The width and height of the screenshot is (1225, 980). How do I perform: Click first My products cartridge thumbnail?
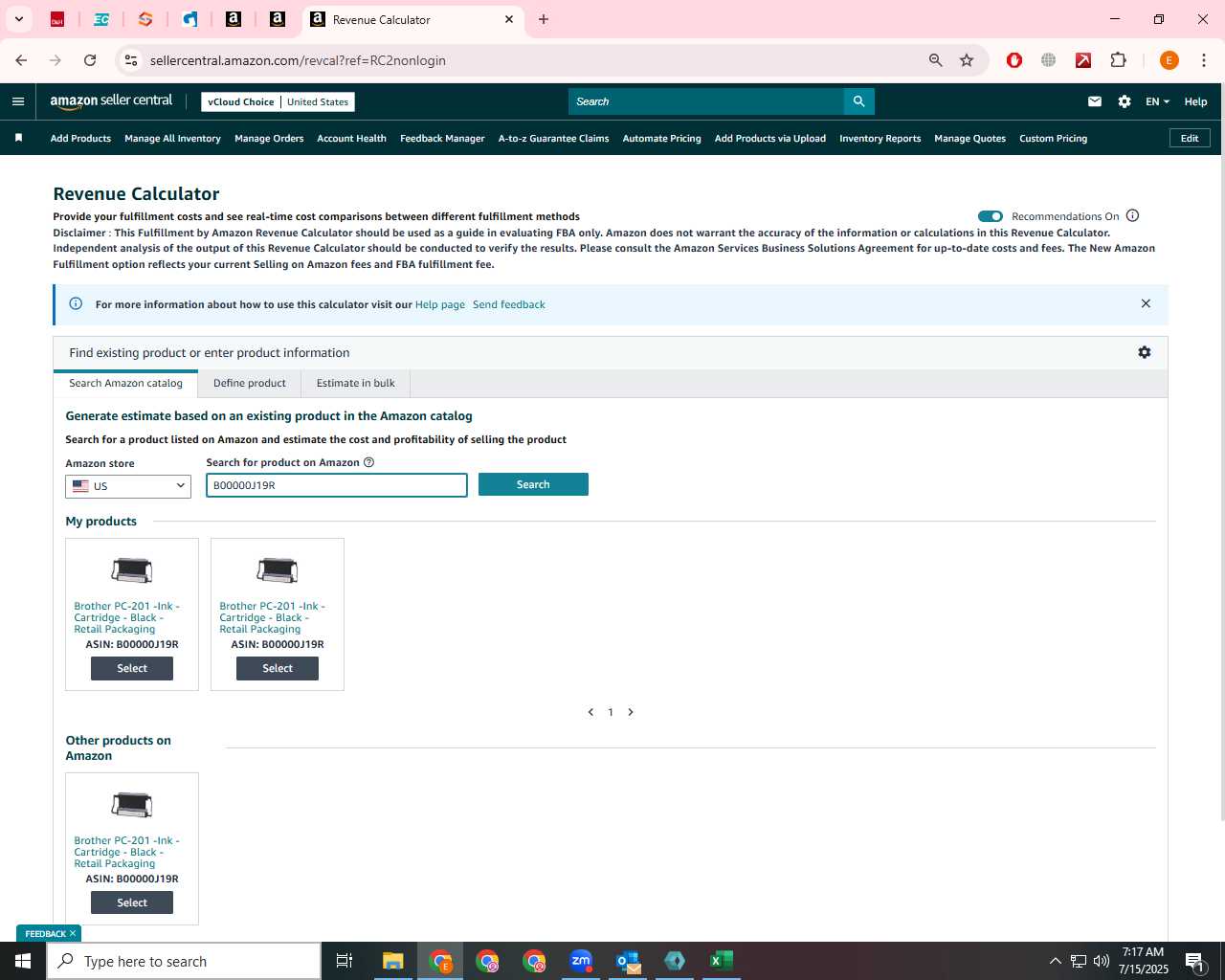click(x=132, y=570)
